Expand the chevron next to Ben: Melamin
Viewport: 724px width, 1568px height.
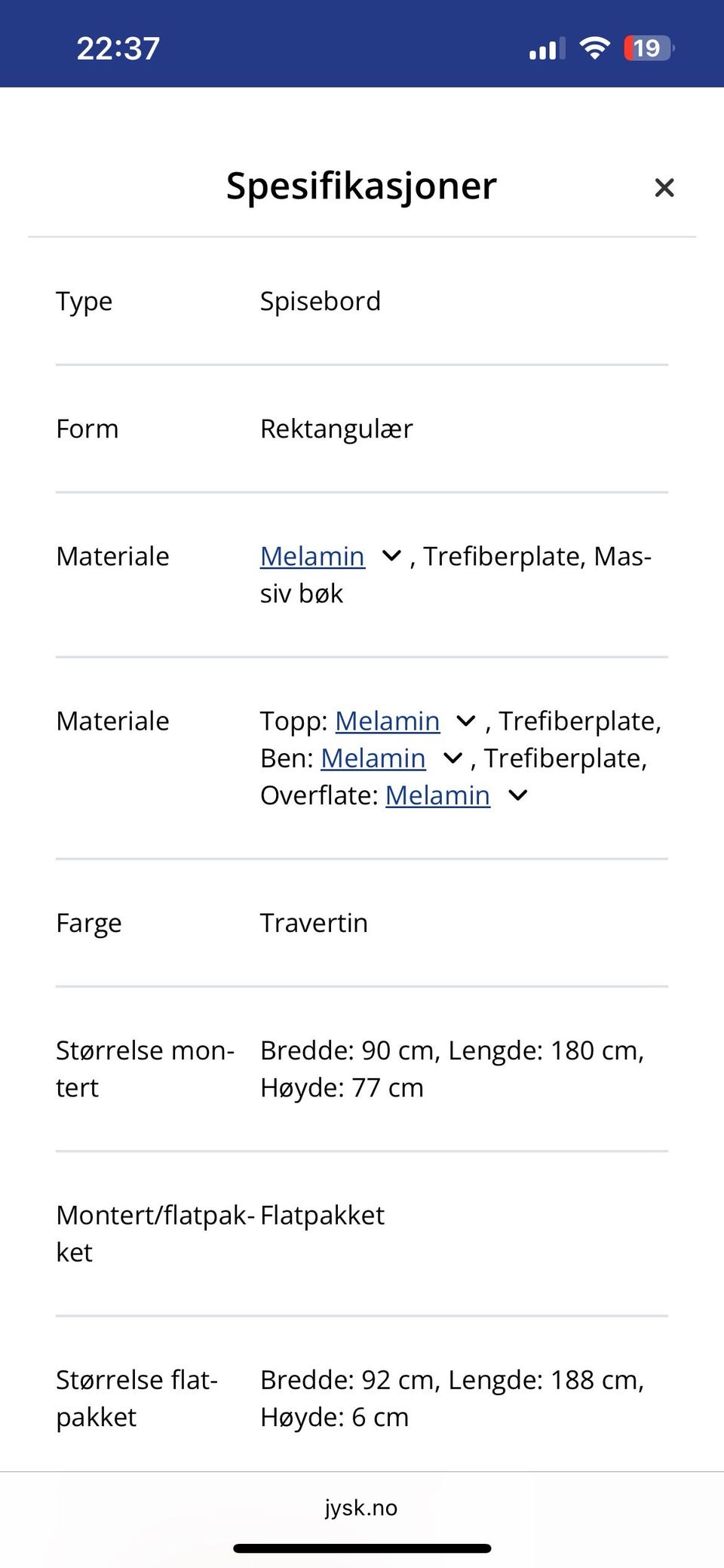[x=452, y=758]
